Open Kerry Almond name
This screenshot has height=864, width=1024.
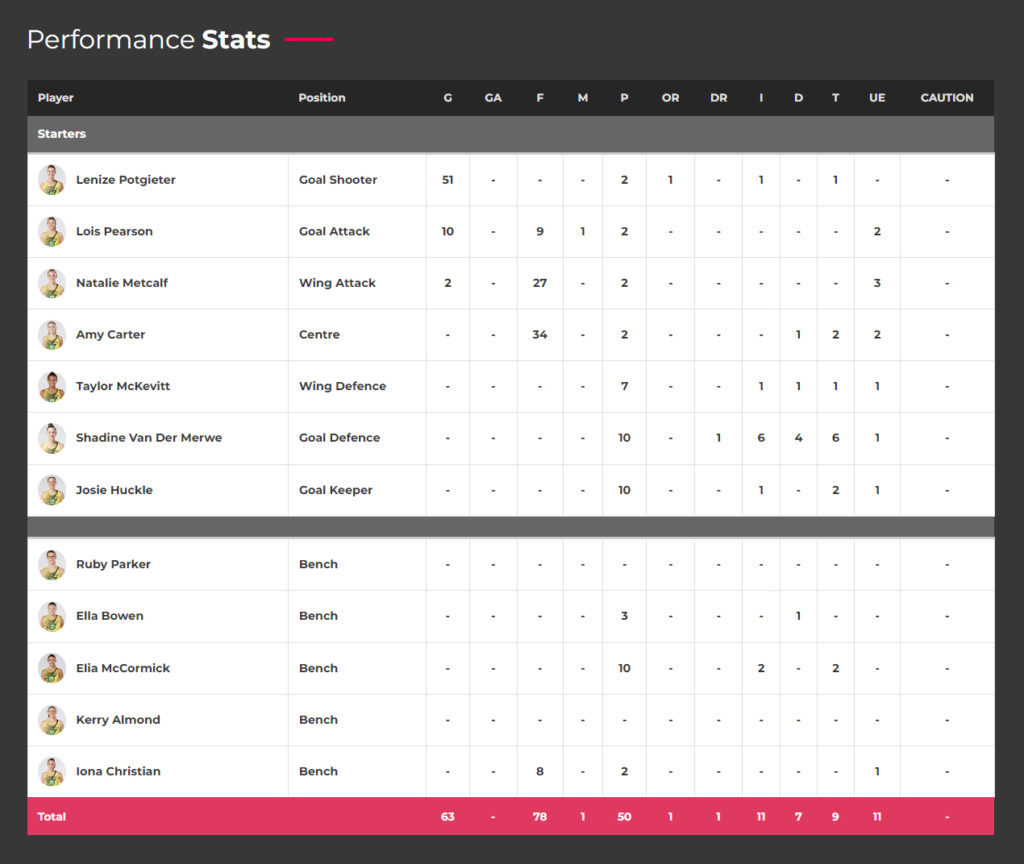tap(118, 720)
